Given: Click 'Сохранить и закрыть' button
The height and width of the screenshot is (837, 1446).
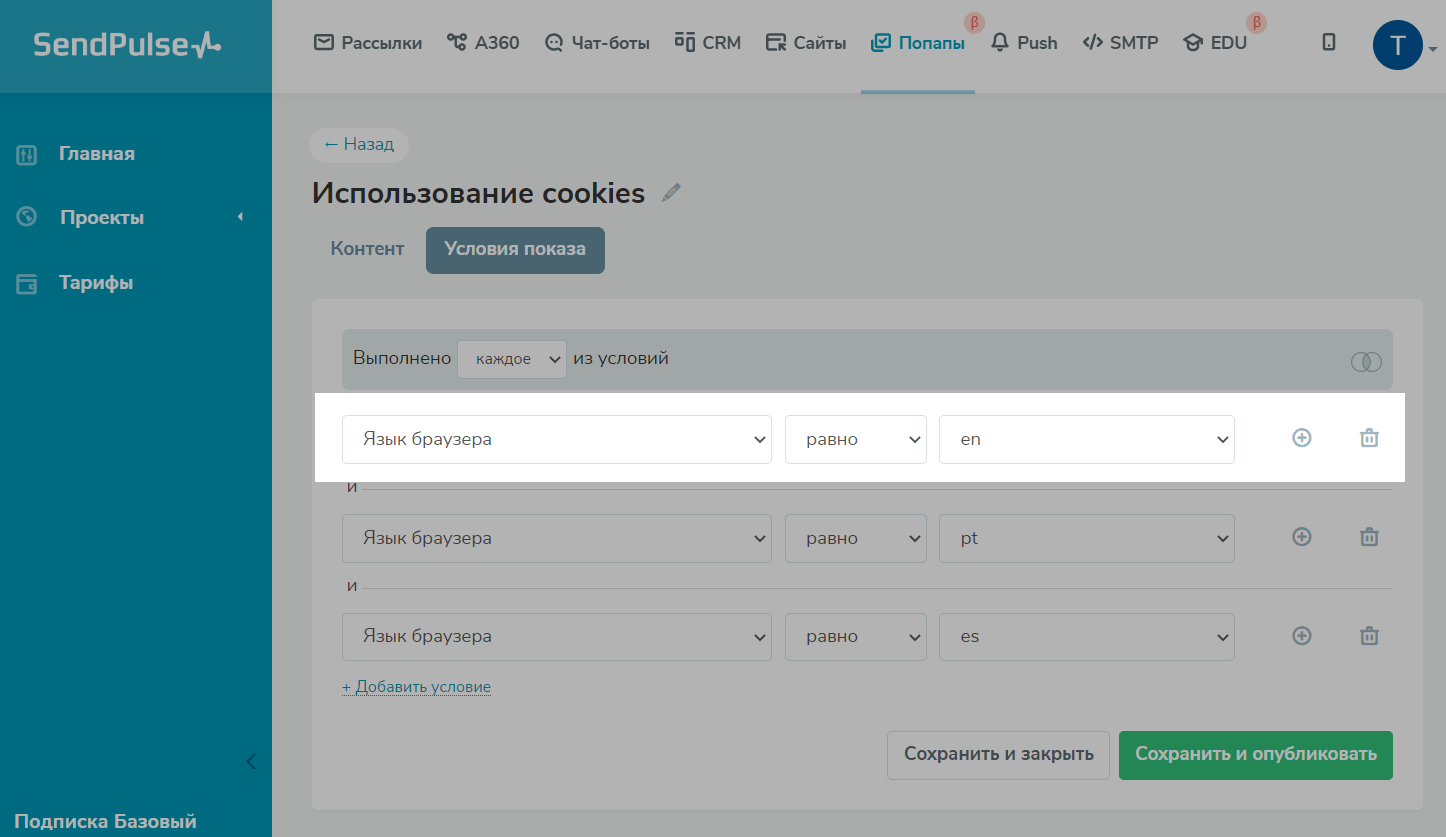Looking at the screenshot, I should [997, 755].
